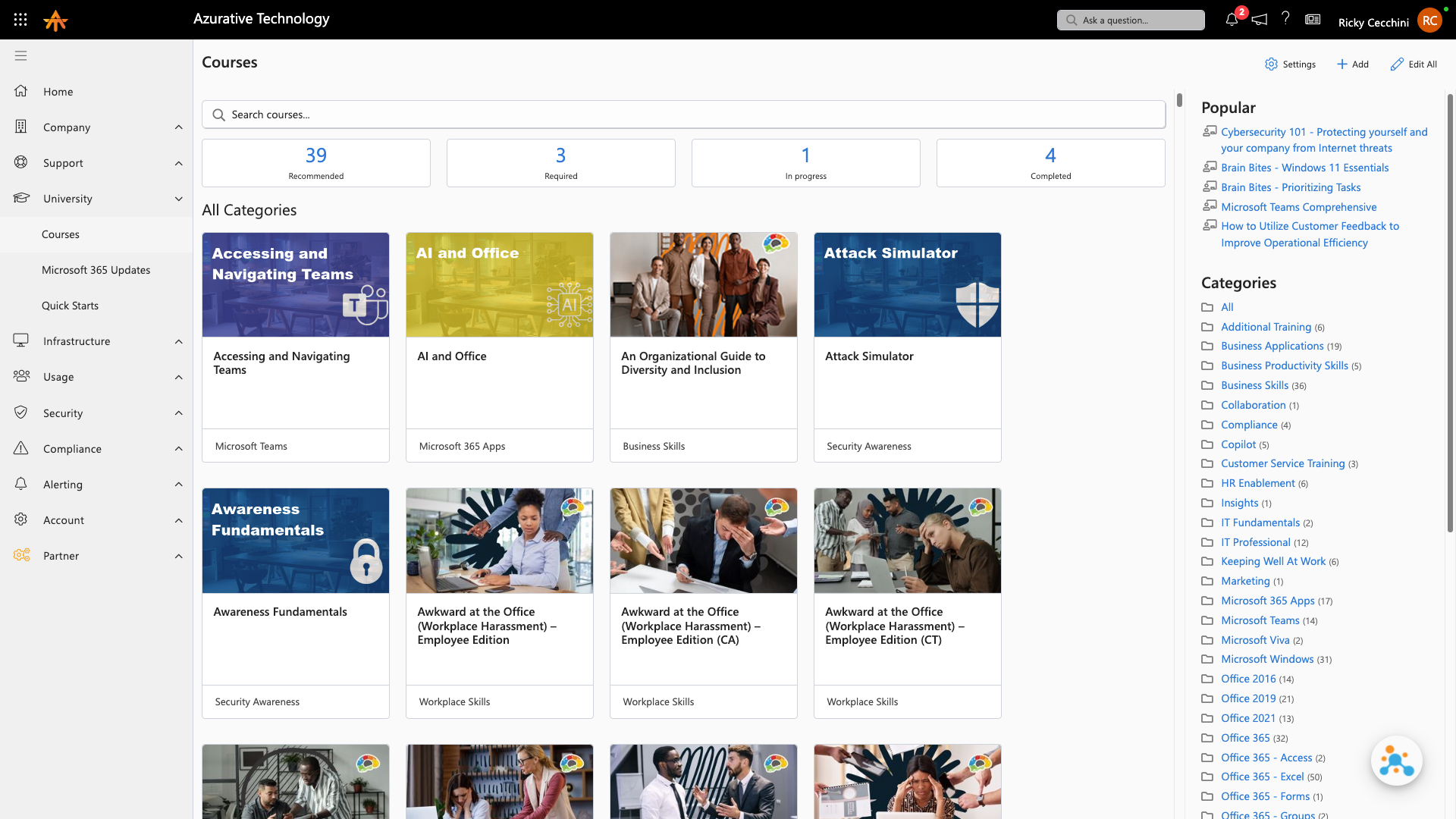The height and width of the screenshot is (819, 1456).
Task: Filter by 1 In progress tile
Action: click(806, 163)
